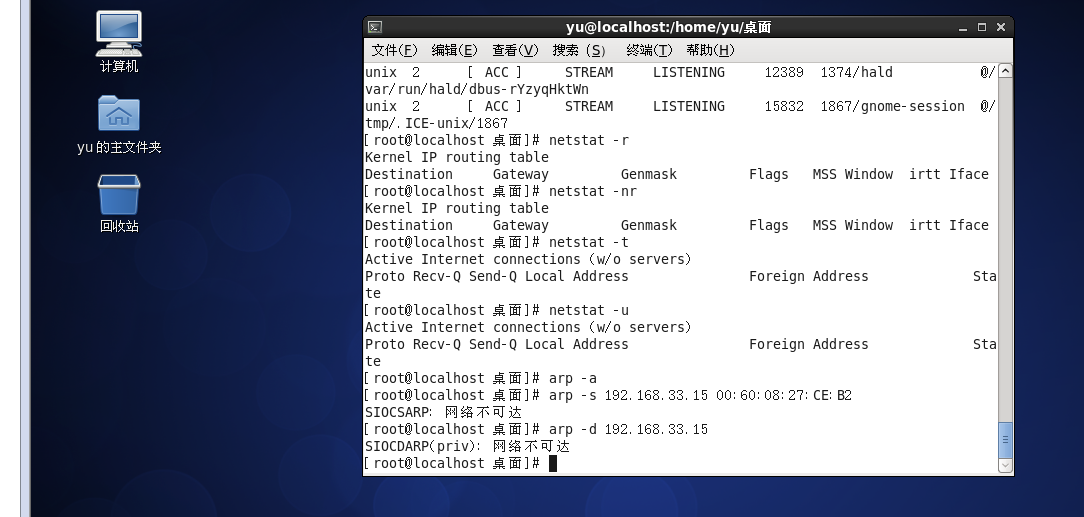Close the terminal window
The width and height of the screenshot is (1084, 517).
(x=1000, y=28)
